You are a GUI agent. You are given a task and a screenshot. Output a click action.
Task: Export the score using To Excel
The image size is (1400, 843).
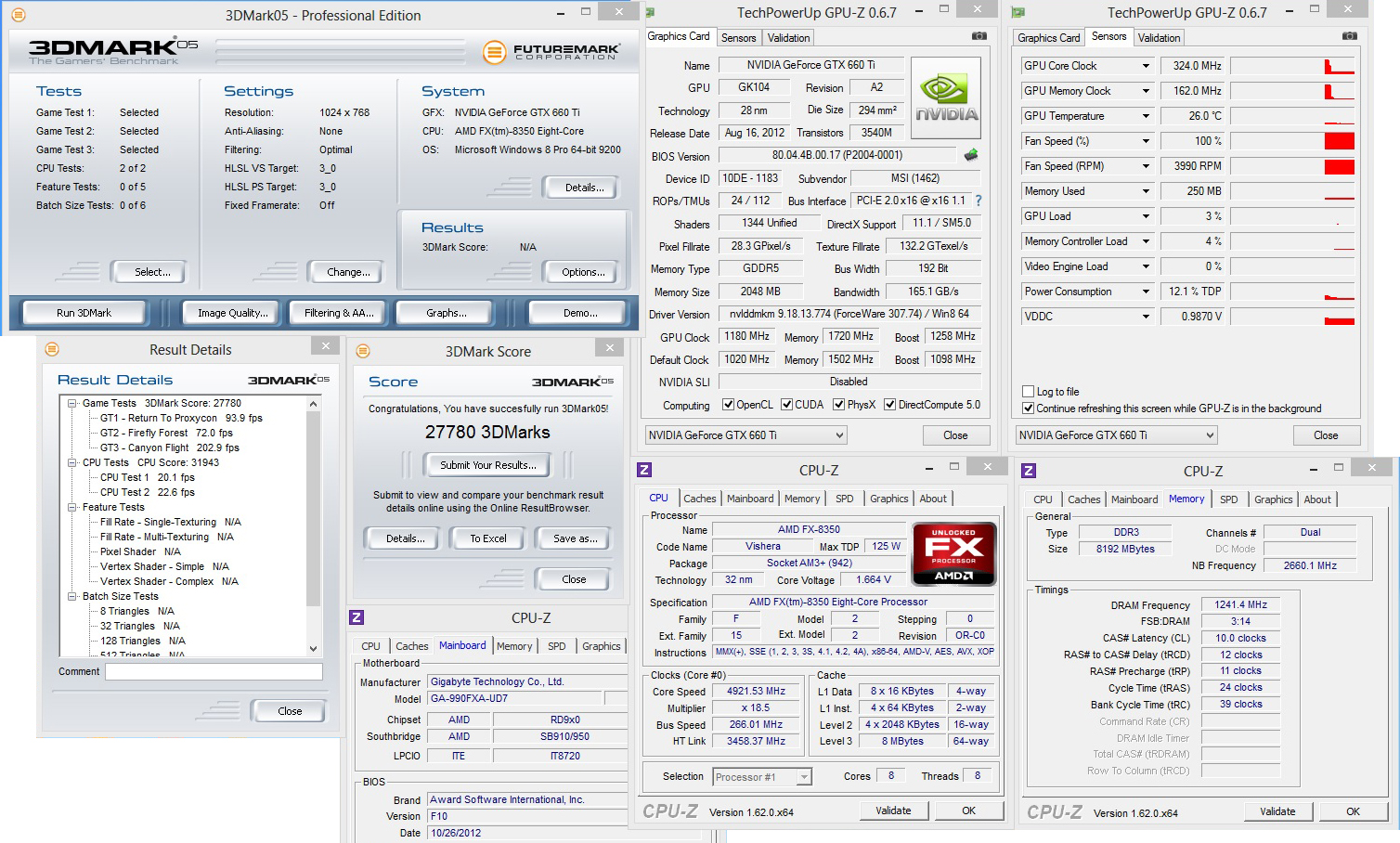(488, 538)
